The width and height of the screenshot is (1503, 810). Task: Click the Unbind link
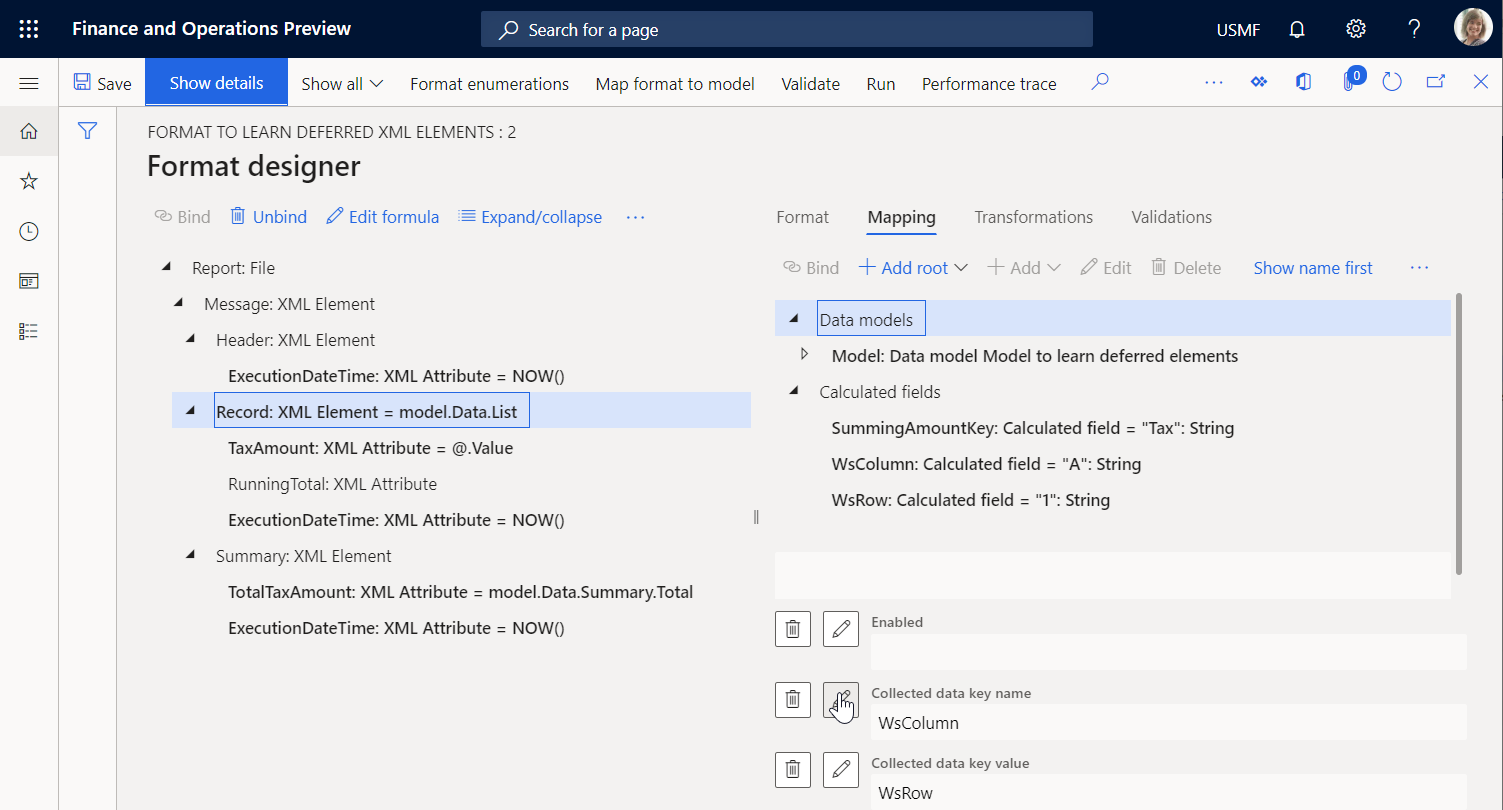click(267, 216)
